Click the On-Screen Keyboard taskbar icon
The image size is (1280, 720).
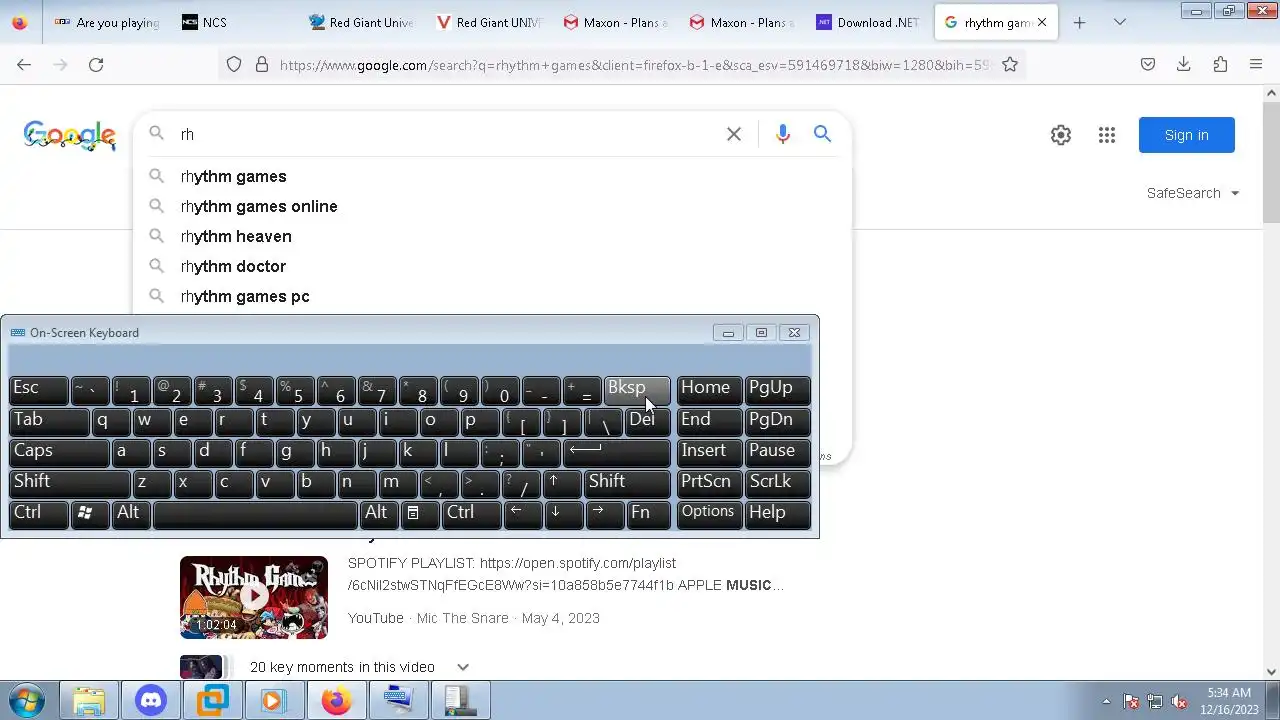(x=398, y=700)
